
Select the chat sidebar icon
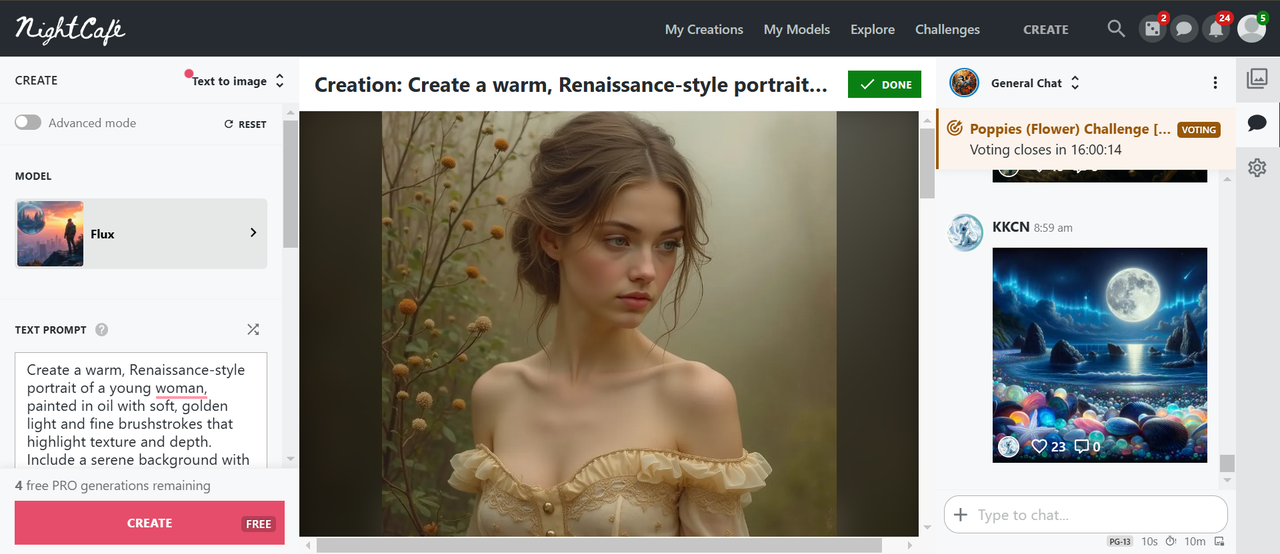[x=1257, y=124]
